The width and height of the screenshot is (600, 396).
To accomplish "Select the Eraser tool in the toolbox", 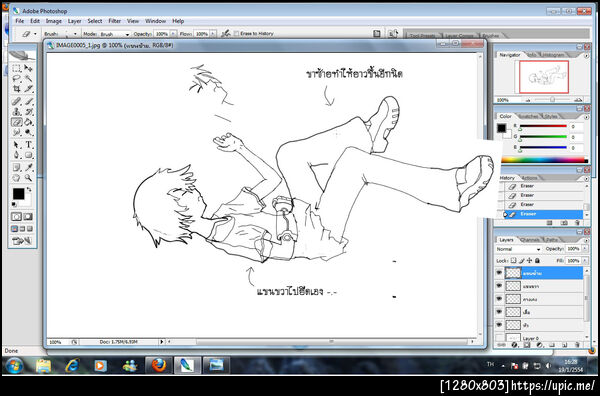I will click(16, 122).
